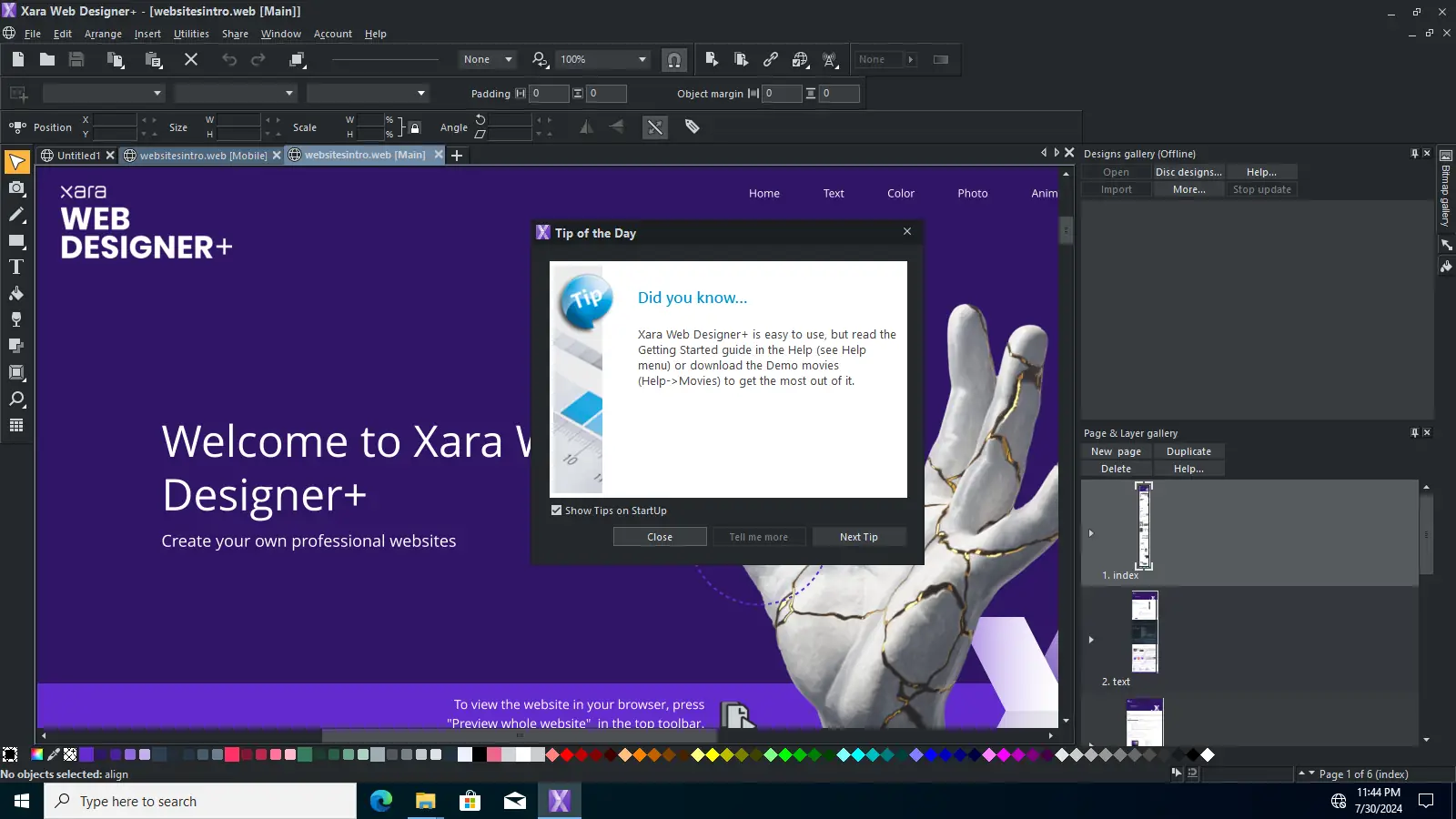This screenshot has width=1456, height=819.
Task: Open the zoom percentage 100% dropdown
Action: click(642, 59)
